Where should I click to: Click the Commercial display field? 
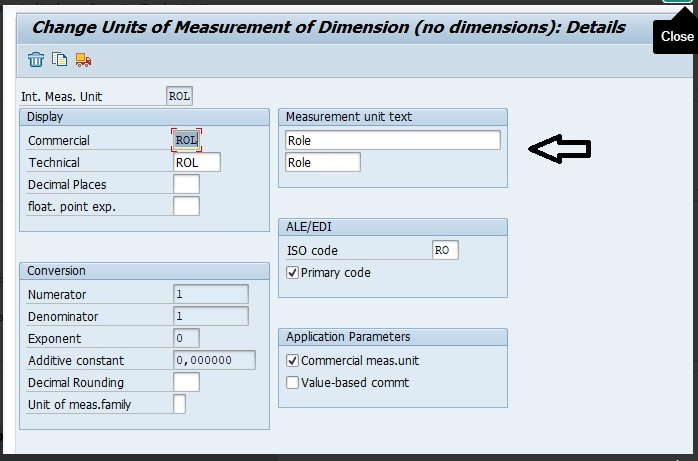click(186, 140)
